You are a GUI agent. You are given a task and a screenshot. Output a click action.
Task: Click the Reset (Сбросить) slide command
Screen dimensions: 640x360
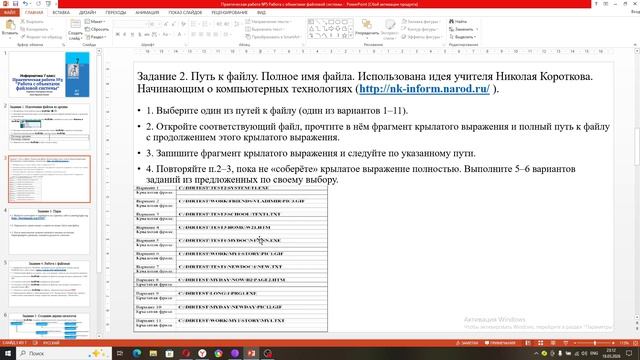tap(97, 29)
